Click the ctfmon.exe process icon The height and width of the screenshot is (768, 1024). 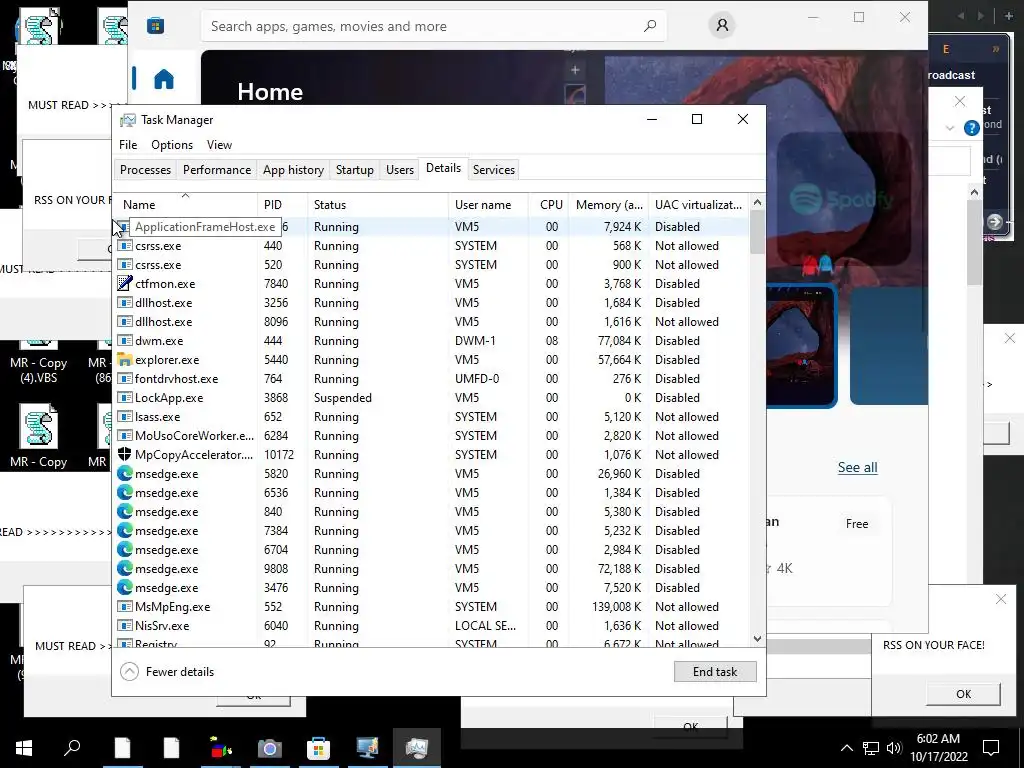(124, 283)
